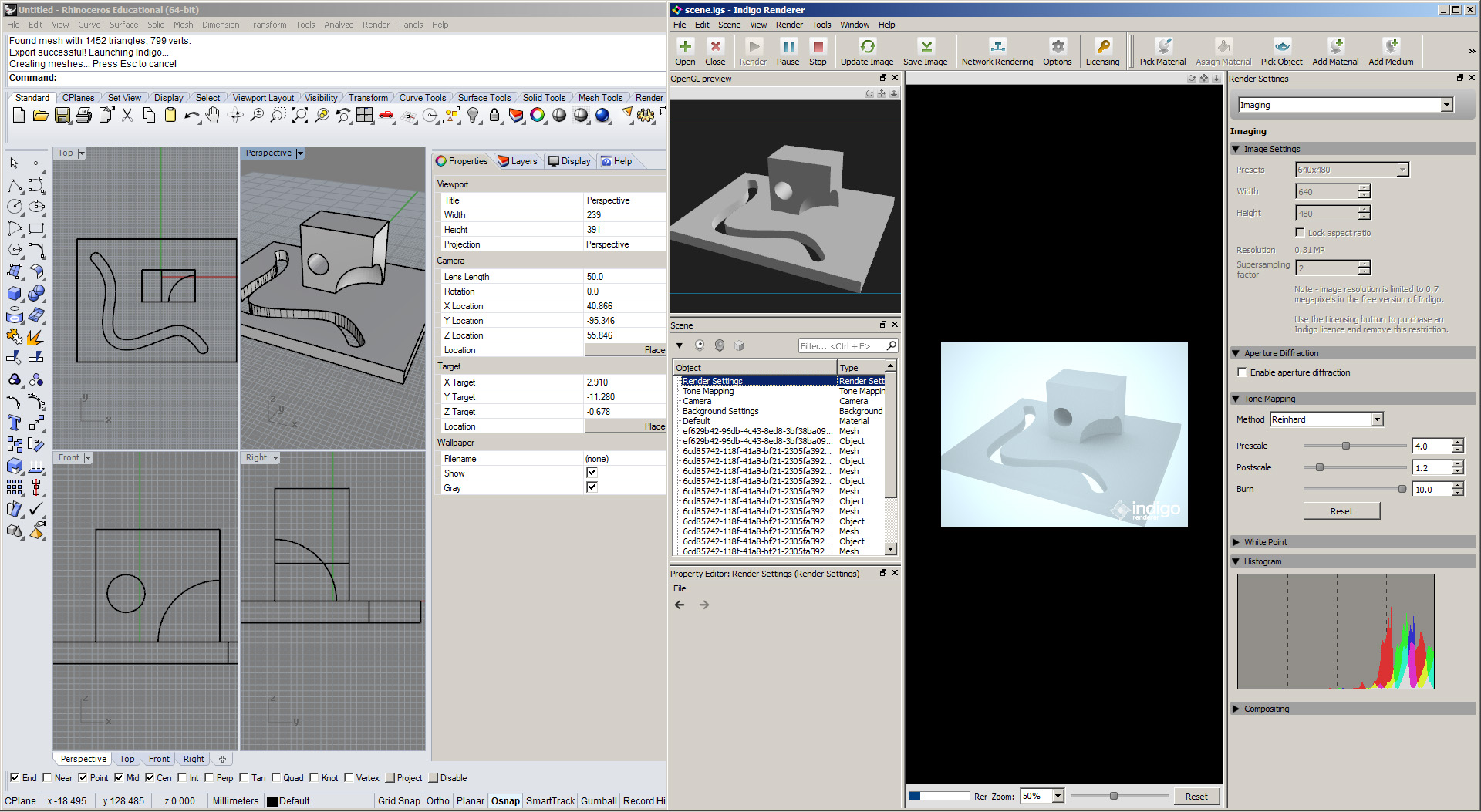Click the Pause render icon in Indigo
1481x812 pixels.
coord(788,47)
